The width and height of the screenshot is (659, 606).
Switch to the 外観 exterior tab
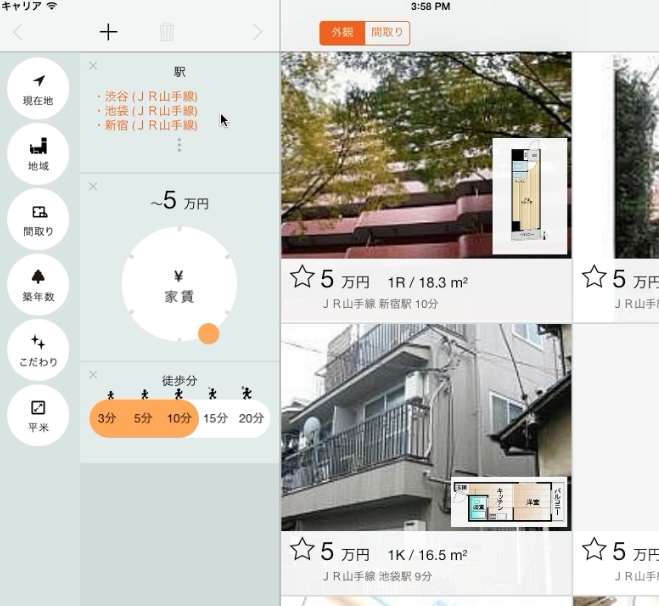(342, 33)
